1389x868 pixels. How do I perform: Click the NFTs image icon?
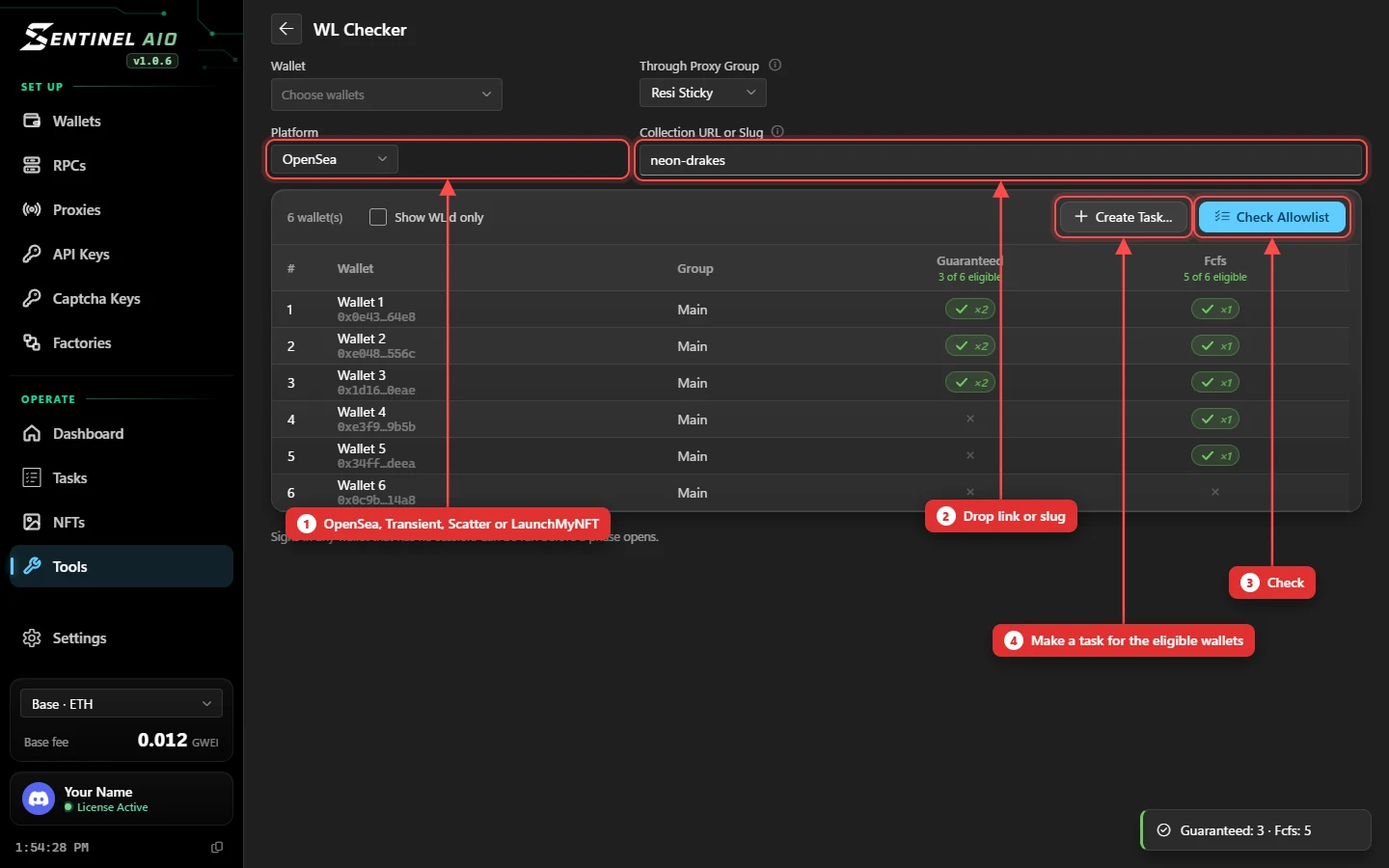(x=32, y=522)
